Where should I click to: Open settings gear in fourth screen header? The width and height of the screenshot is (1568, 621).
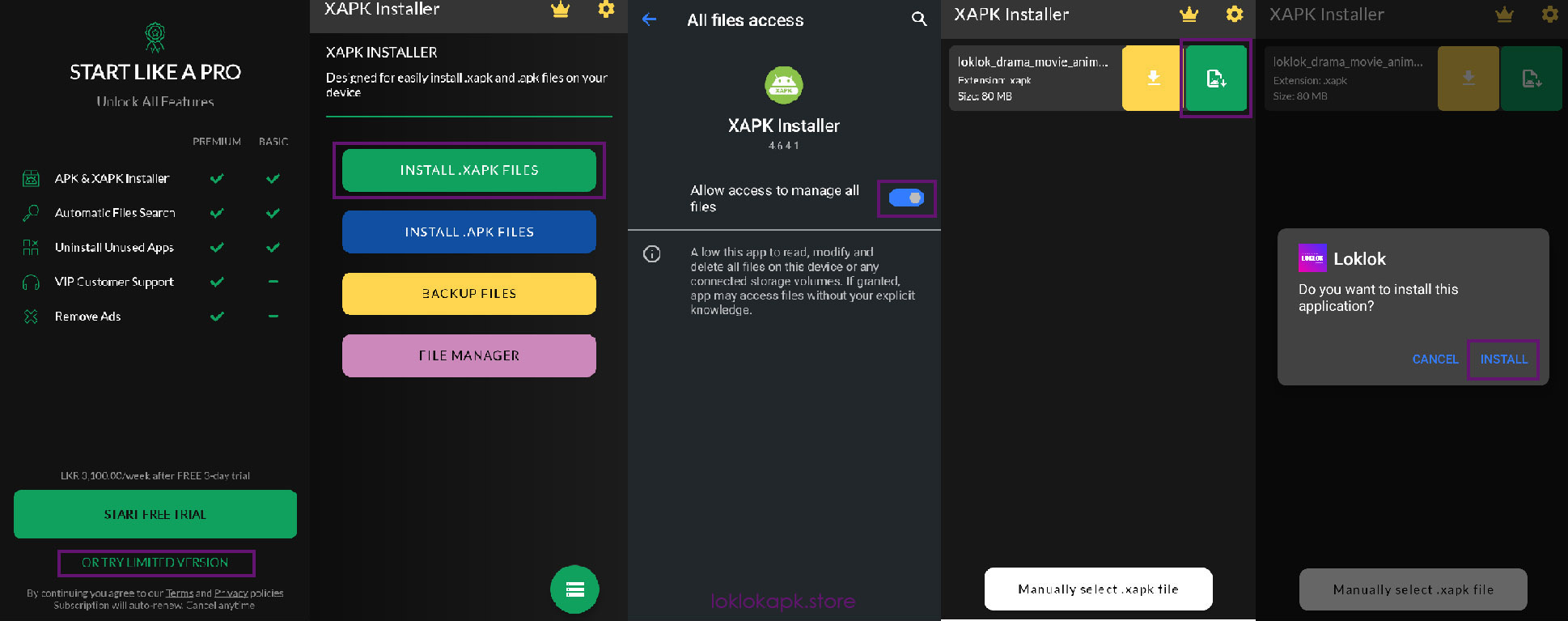(1235, 14)
